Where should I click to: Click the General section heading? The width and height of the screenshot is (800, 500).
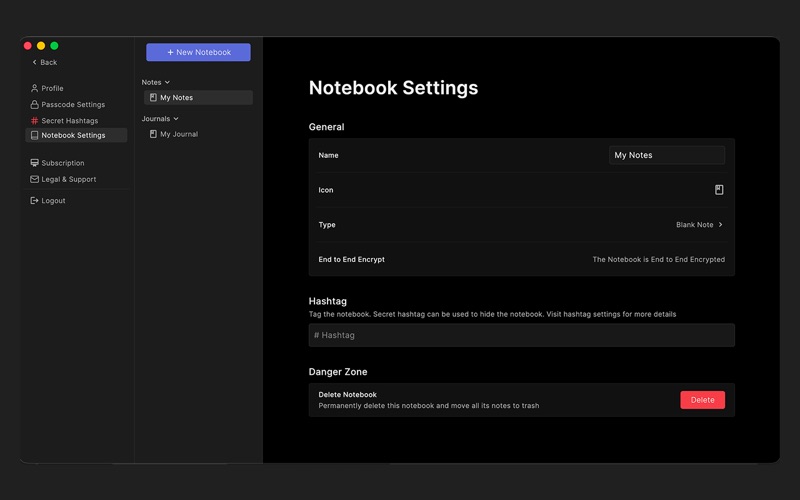[x=327, y=127]
